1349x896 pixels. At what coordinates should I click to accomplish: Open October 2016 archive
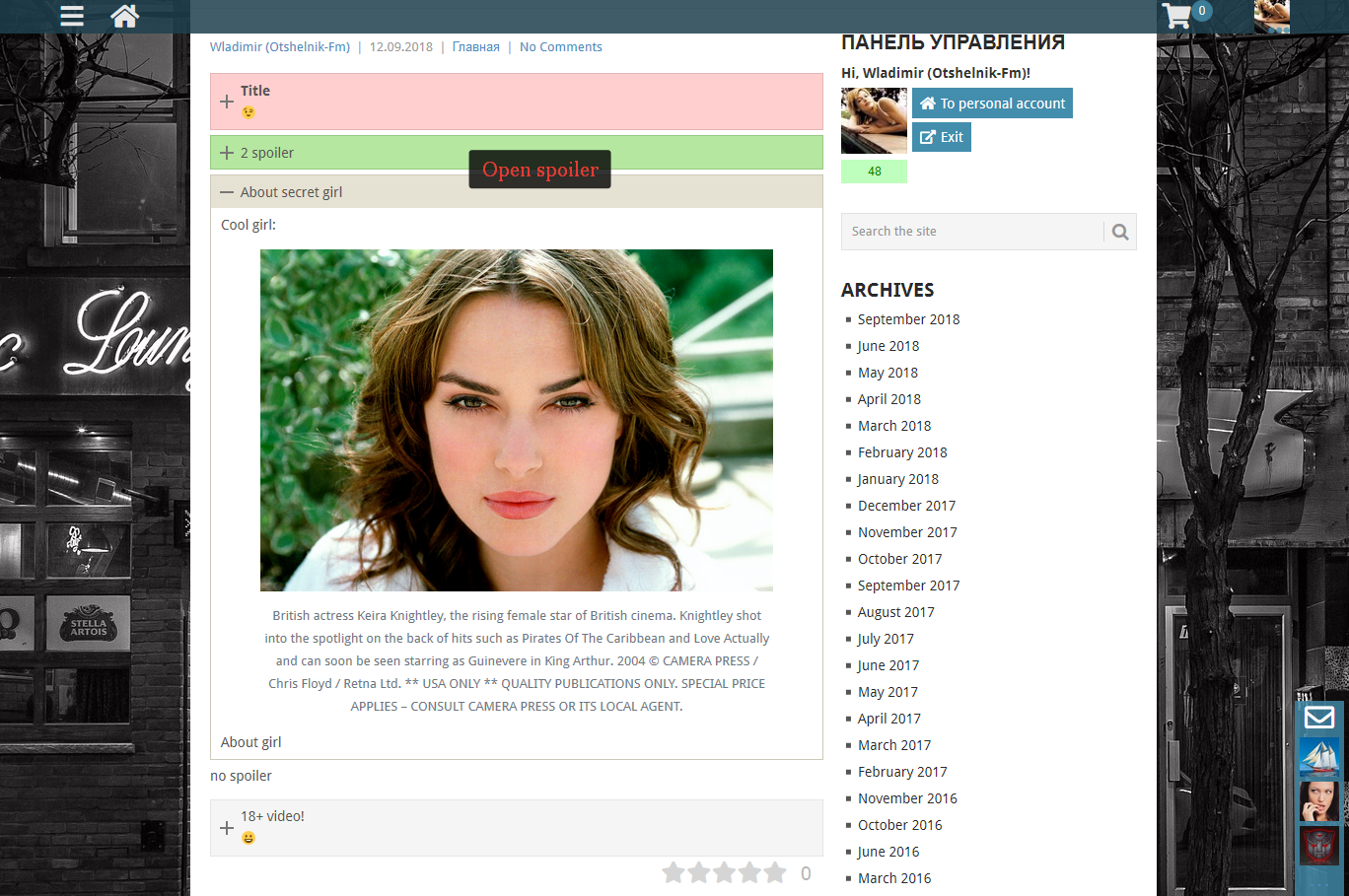(900, 825)
